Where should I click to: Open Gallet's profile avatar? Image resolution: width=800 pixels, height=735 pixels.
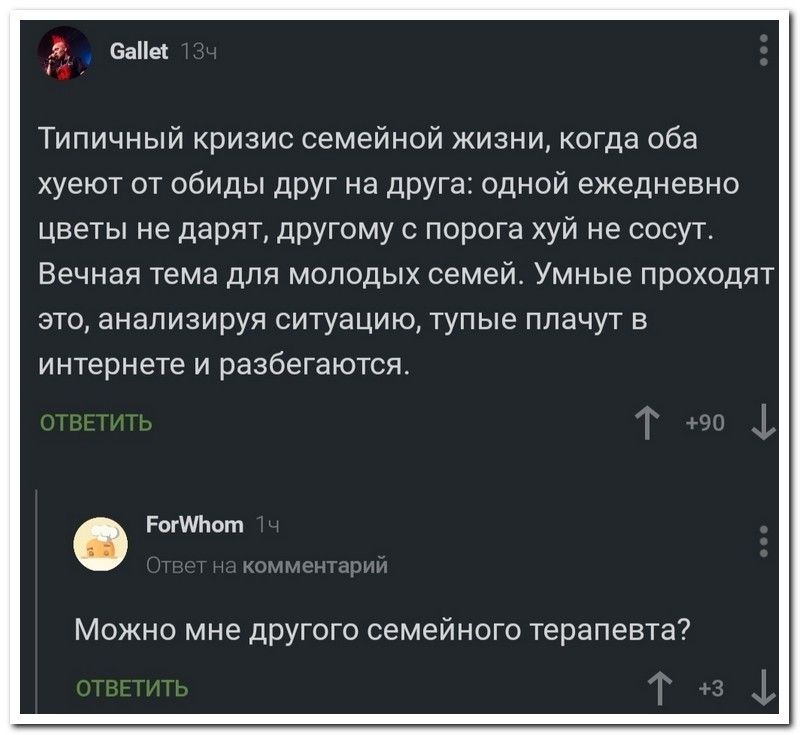click(68, 54)
